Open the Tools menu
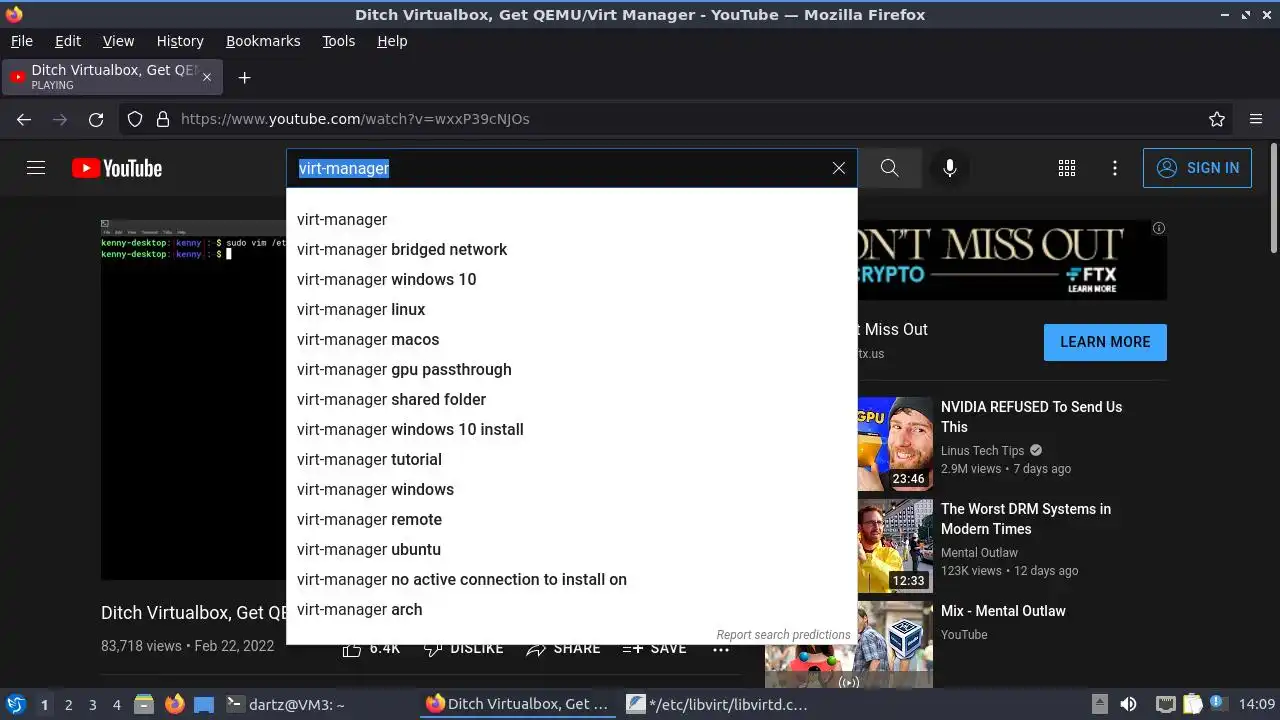This screenshot has width=1280, height=720. [x=339, y=41]
